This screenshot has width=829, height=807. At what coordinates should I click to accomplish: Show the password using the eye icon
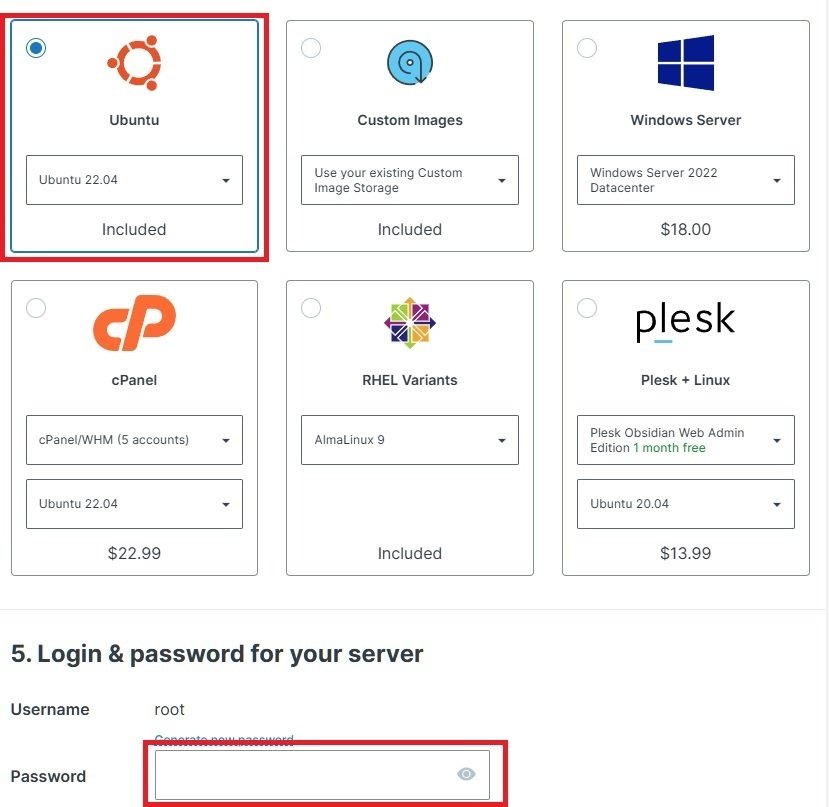coord(466,774)
